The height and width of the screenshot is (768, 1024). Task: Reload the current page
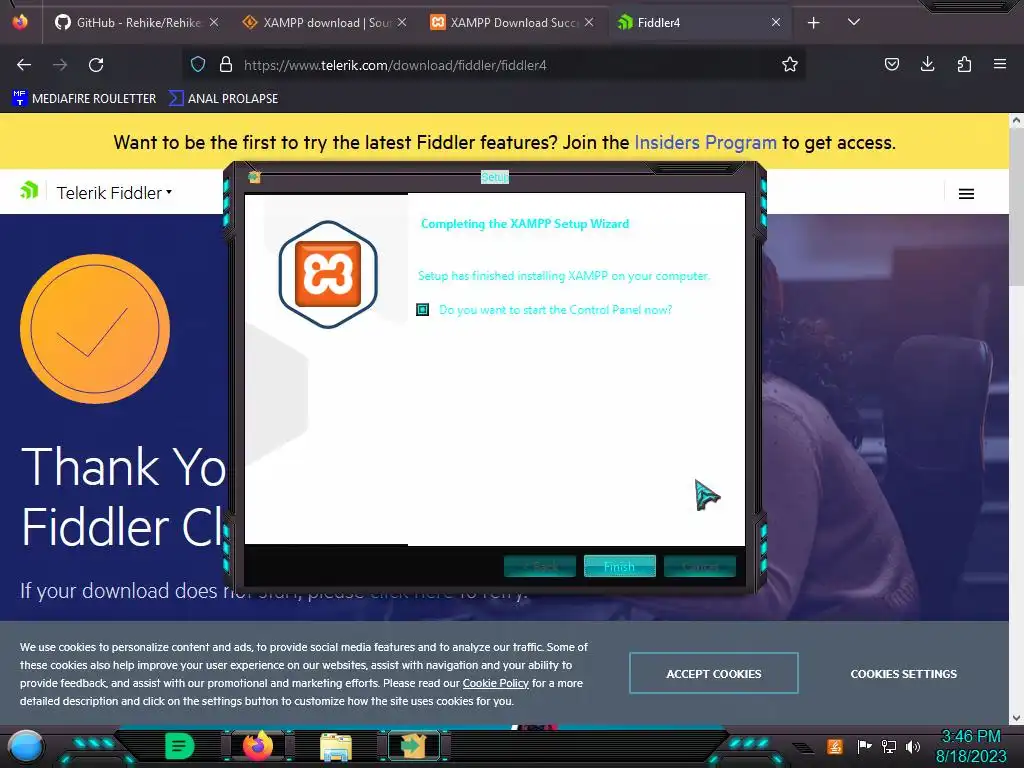[x=96, y=65]
